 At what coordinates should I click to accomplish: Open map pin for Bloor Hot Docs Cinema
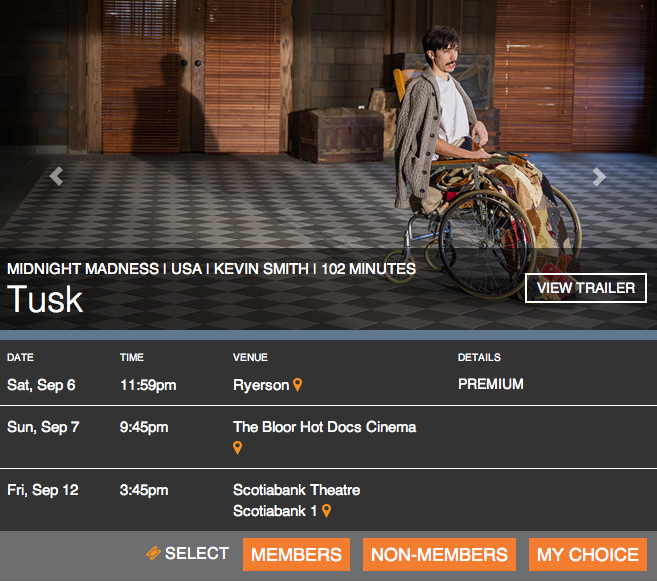coord(238,448)
